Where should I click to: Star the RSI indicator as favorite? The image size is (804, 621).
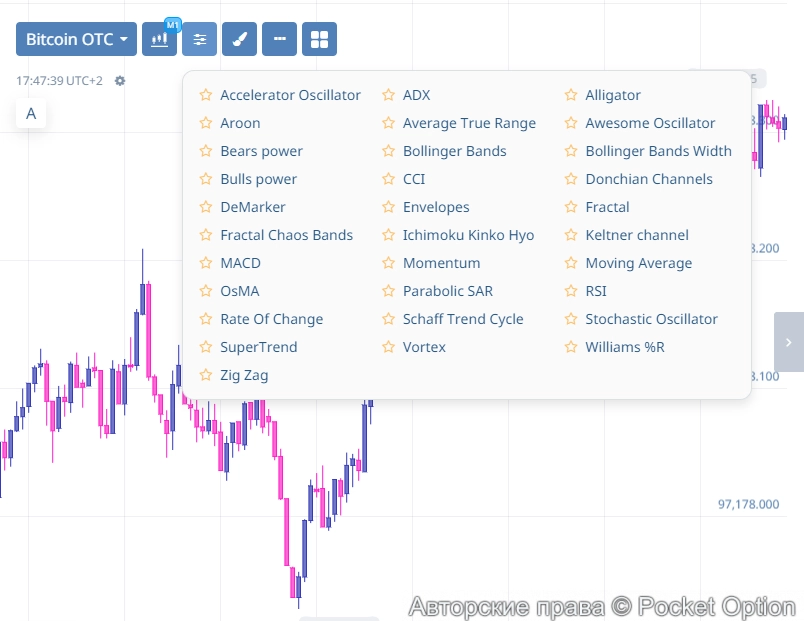pos(571,291)
